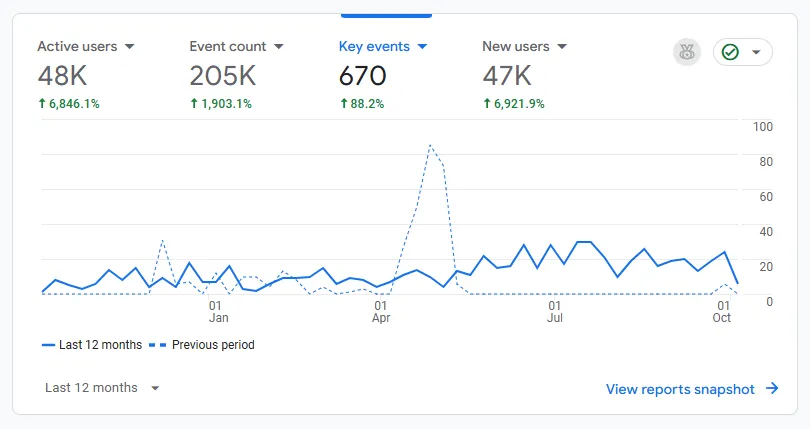Select the Active users metric label

77,46
